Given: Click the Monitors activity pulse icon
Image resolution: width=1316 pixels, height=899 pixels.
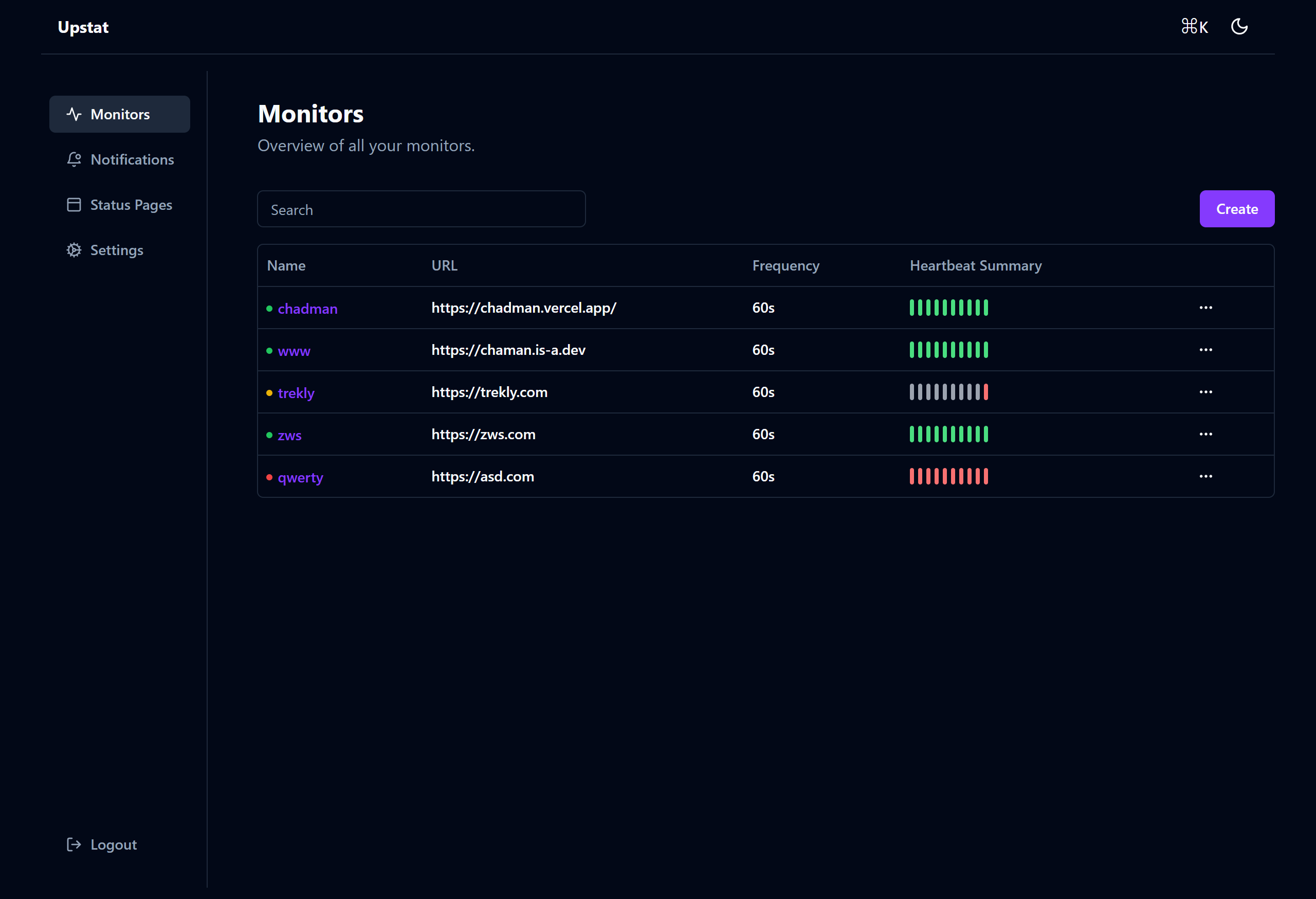Looking at the screenshot, I should (x=74, y=114).
